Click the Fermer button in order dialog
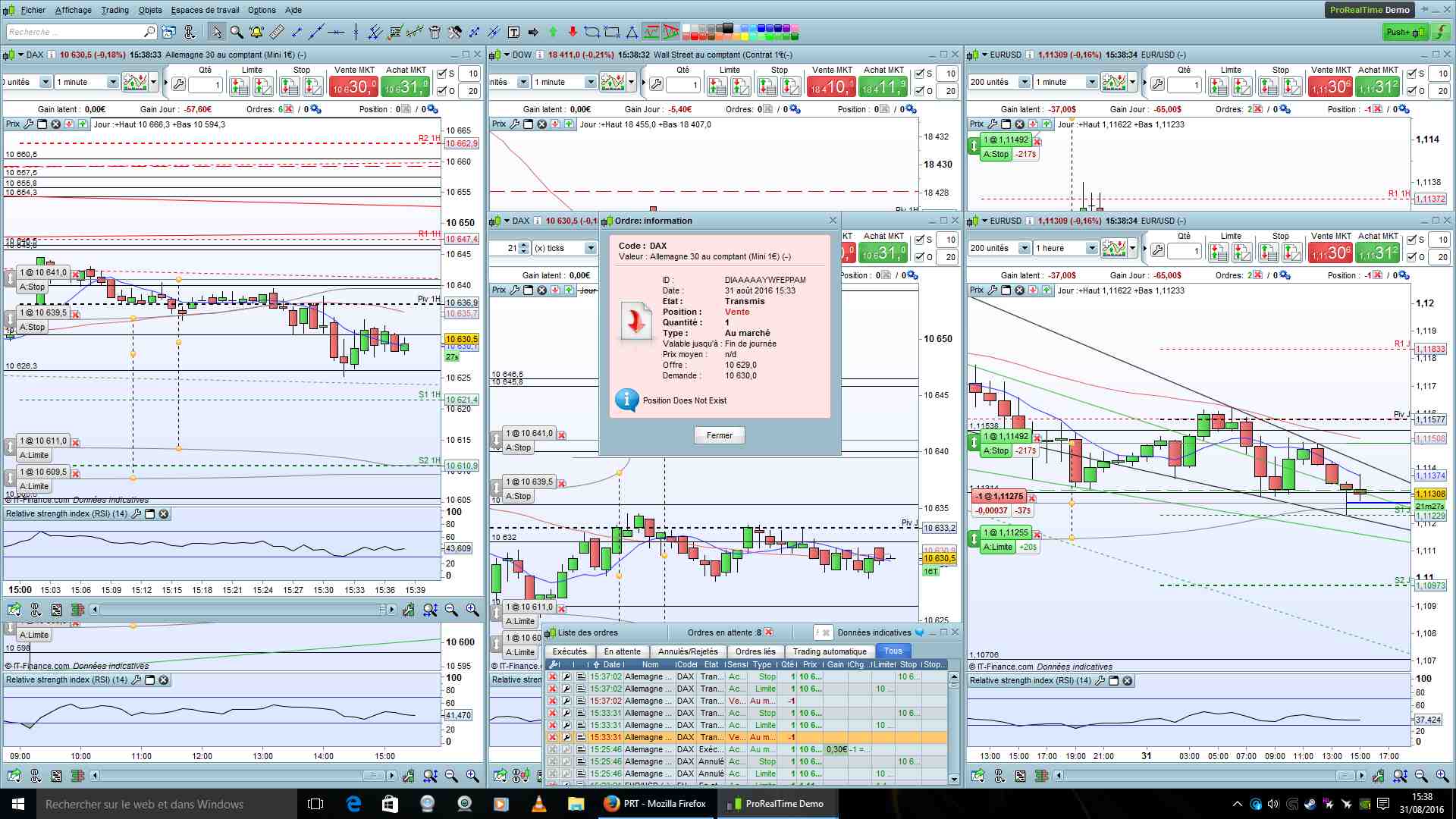The width and height of the screenshot is (1456, 819). click(x=719, y=435)
